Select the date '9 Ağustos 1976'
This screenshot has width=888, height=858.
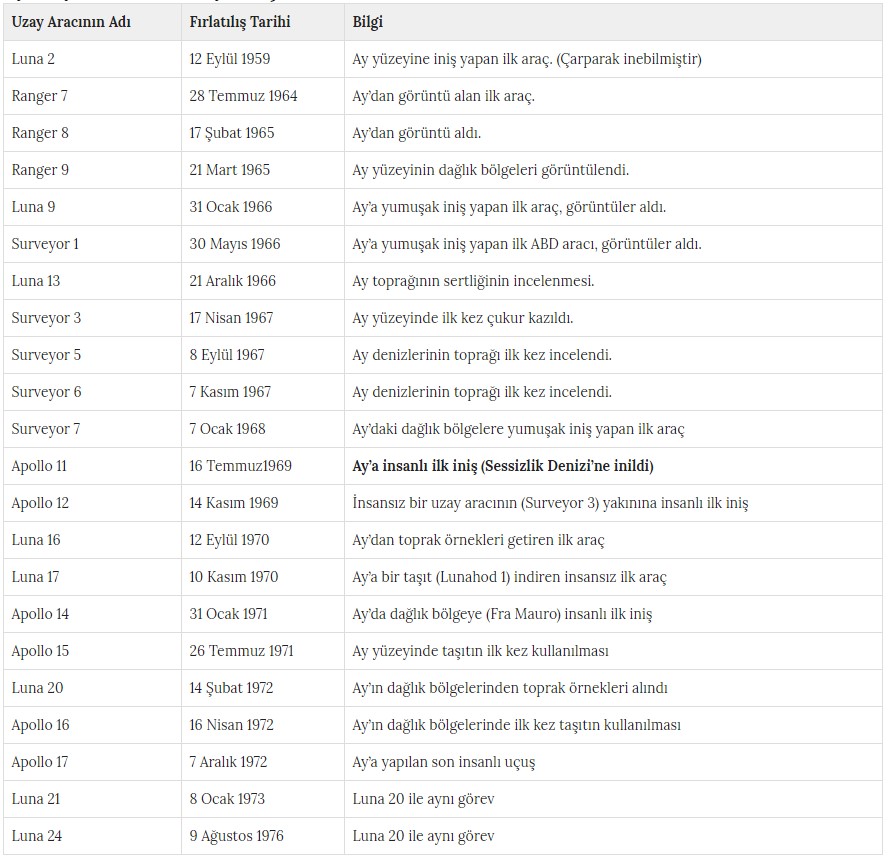tap(236, 836)
